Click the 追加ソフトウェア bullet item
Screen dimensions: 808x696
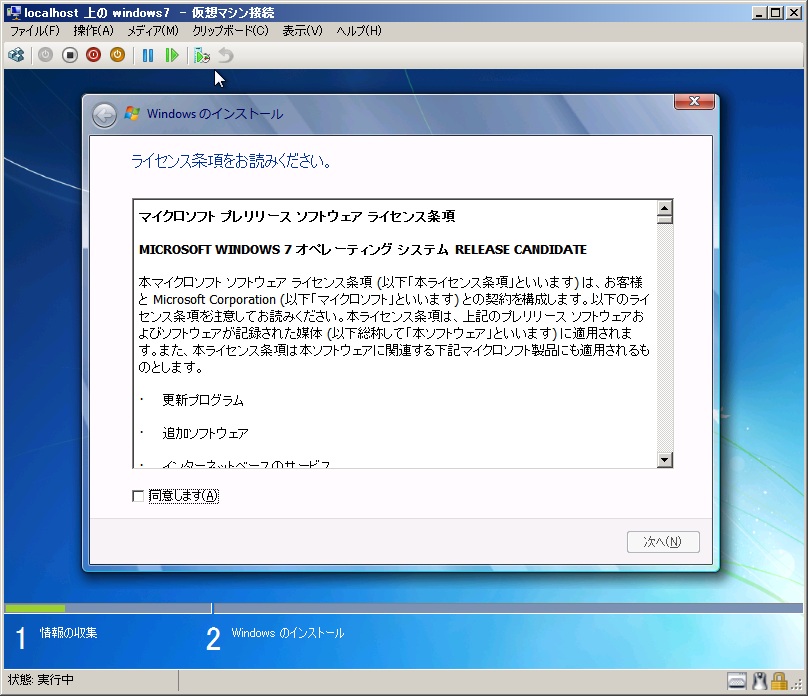(x=205, y=433)
